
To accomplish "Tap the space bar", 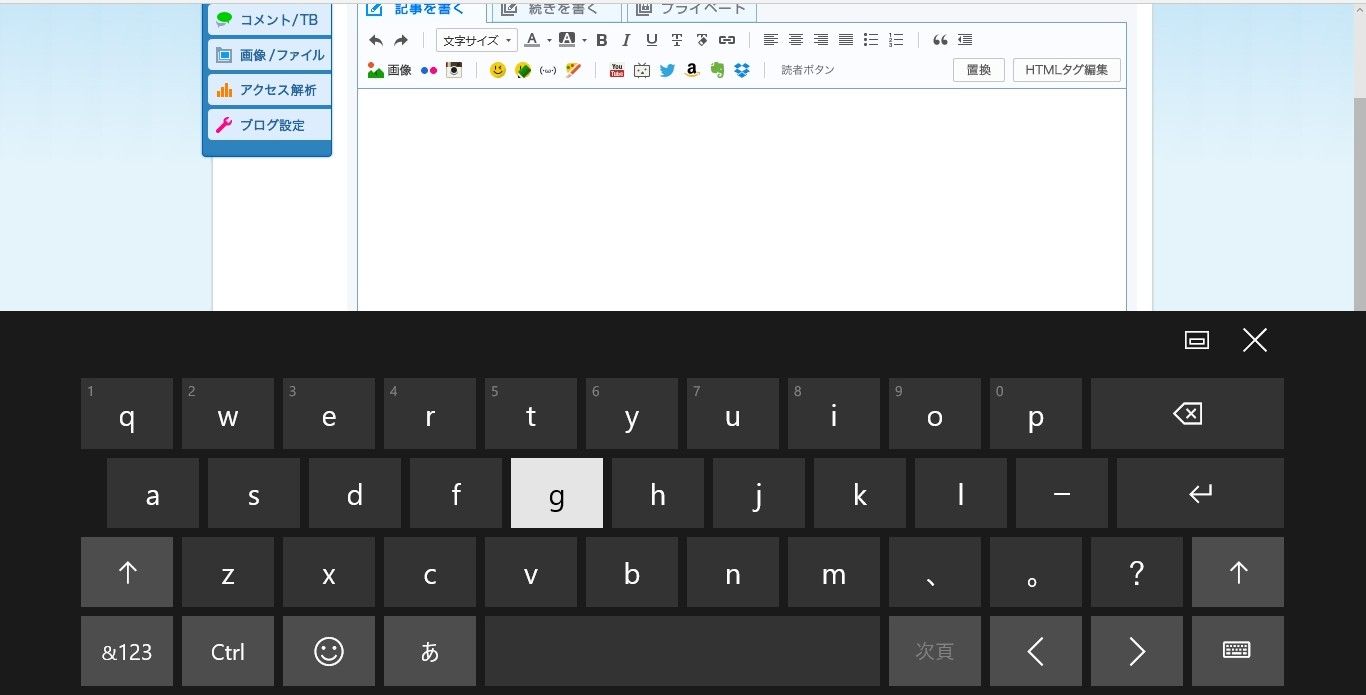I will (x=682, y=651).
